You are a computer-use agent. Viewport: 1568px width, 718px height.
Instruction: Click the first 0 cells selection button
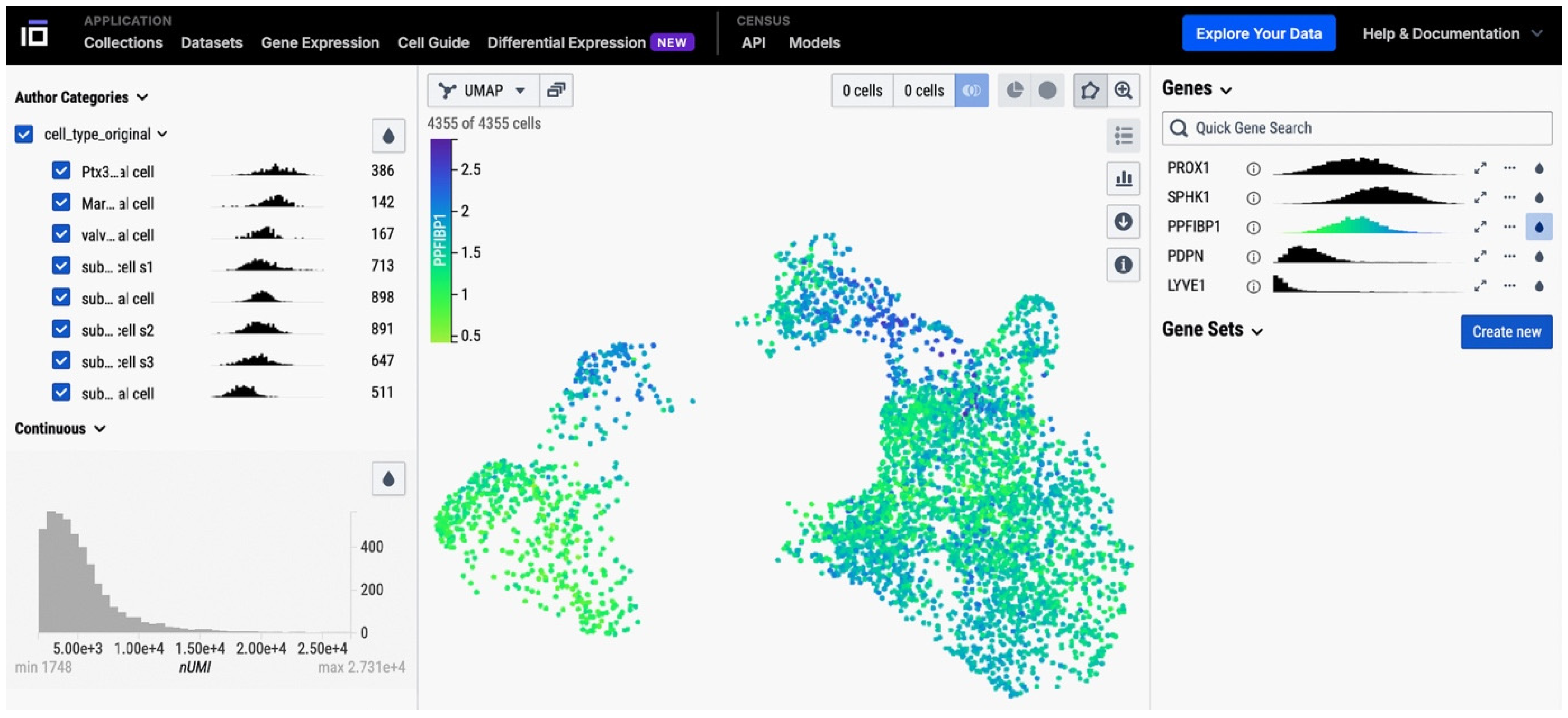[862, 91]
